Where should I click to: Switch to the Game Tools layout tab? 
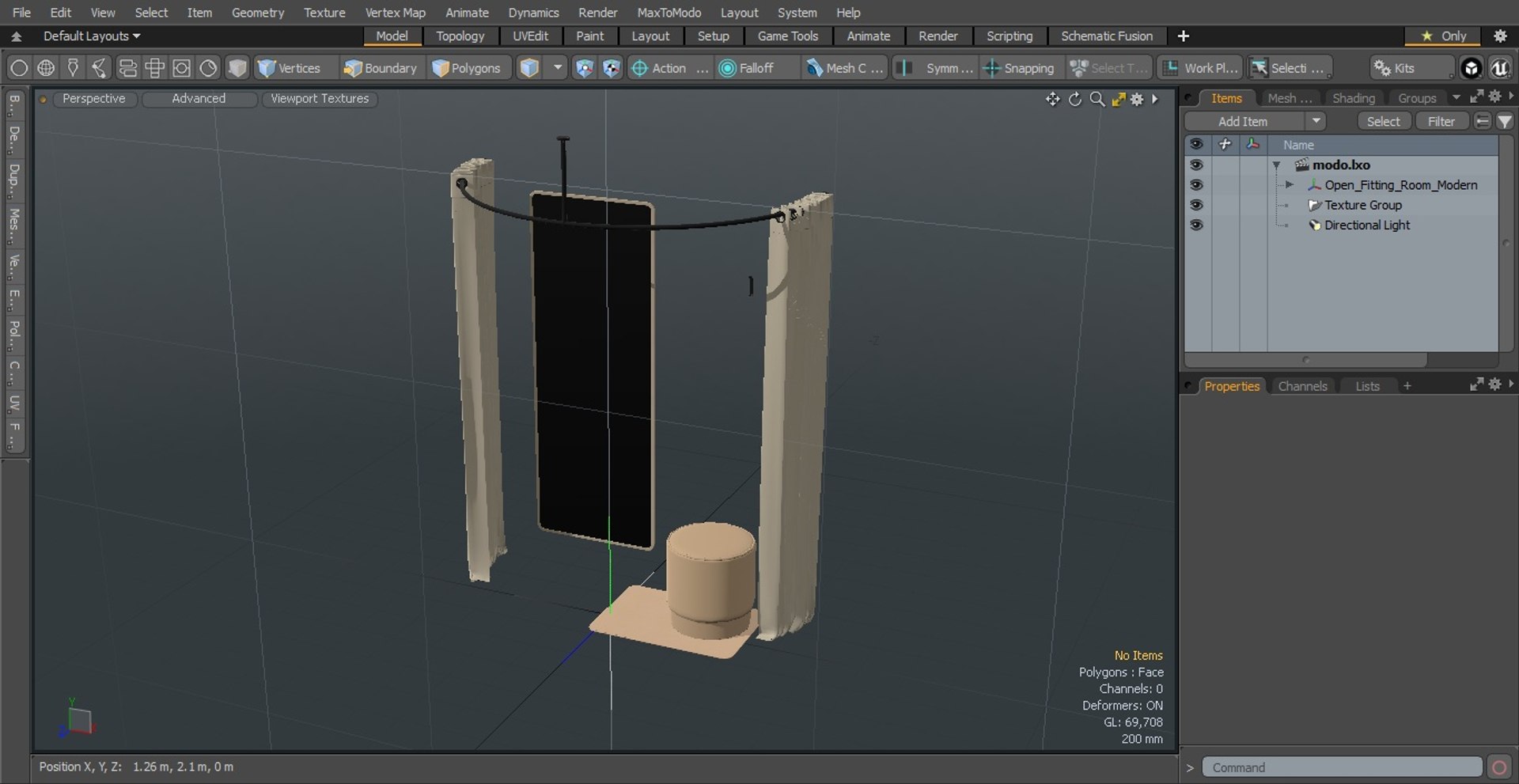click(787, 36)
